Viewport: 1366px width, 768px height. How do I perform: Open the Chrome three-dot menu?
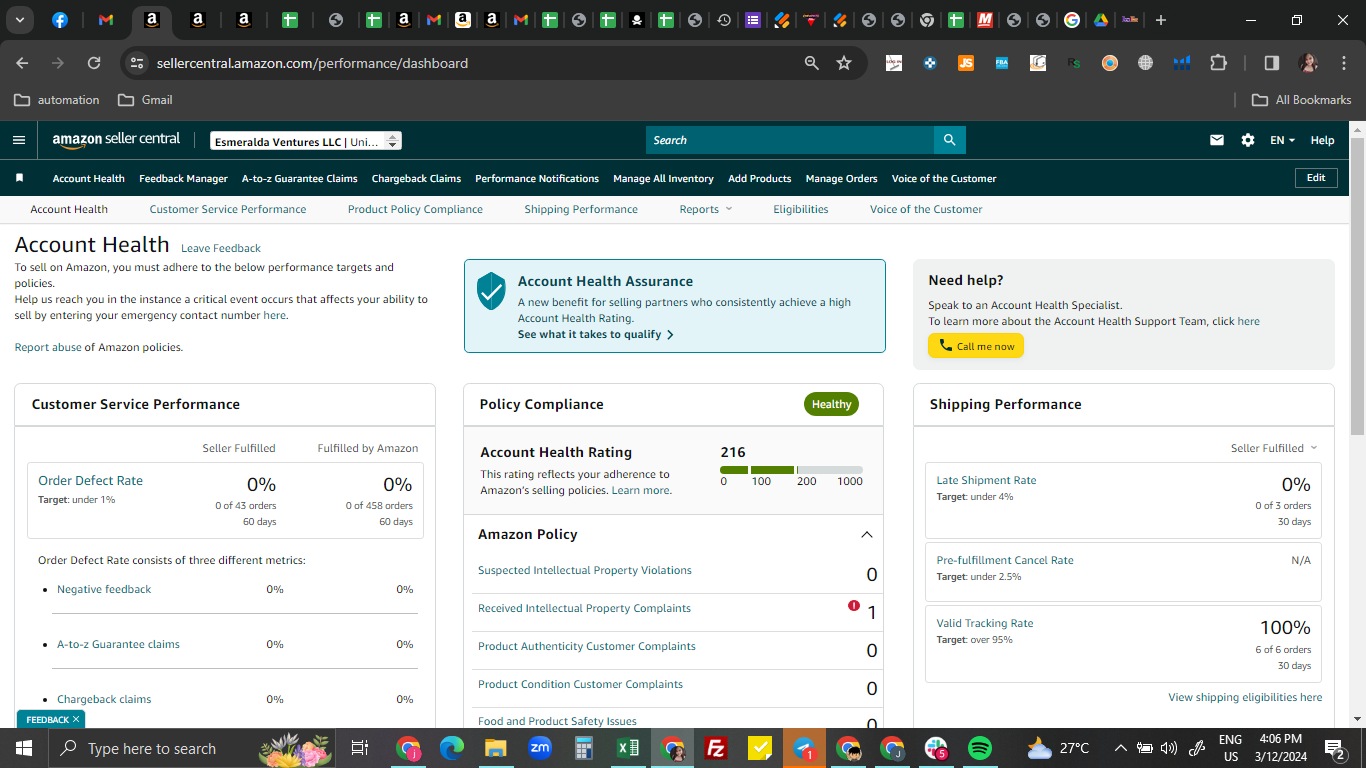point(1342,63)
